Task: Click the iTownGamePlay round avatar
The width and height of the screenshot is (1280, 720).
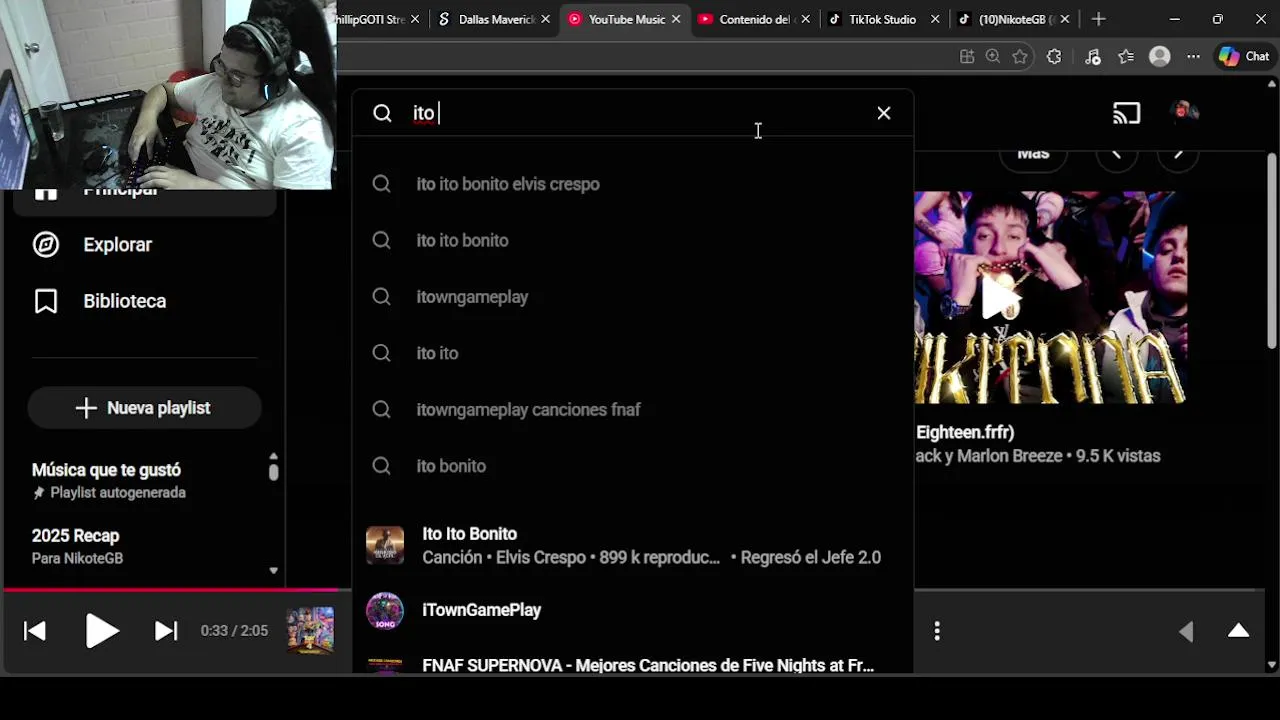Action: [385, 610]
